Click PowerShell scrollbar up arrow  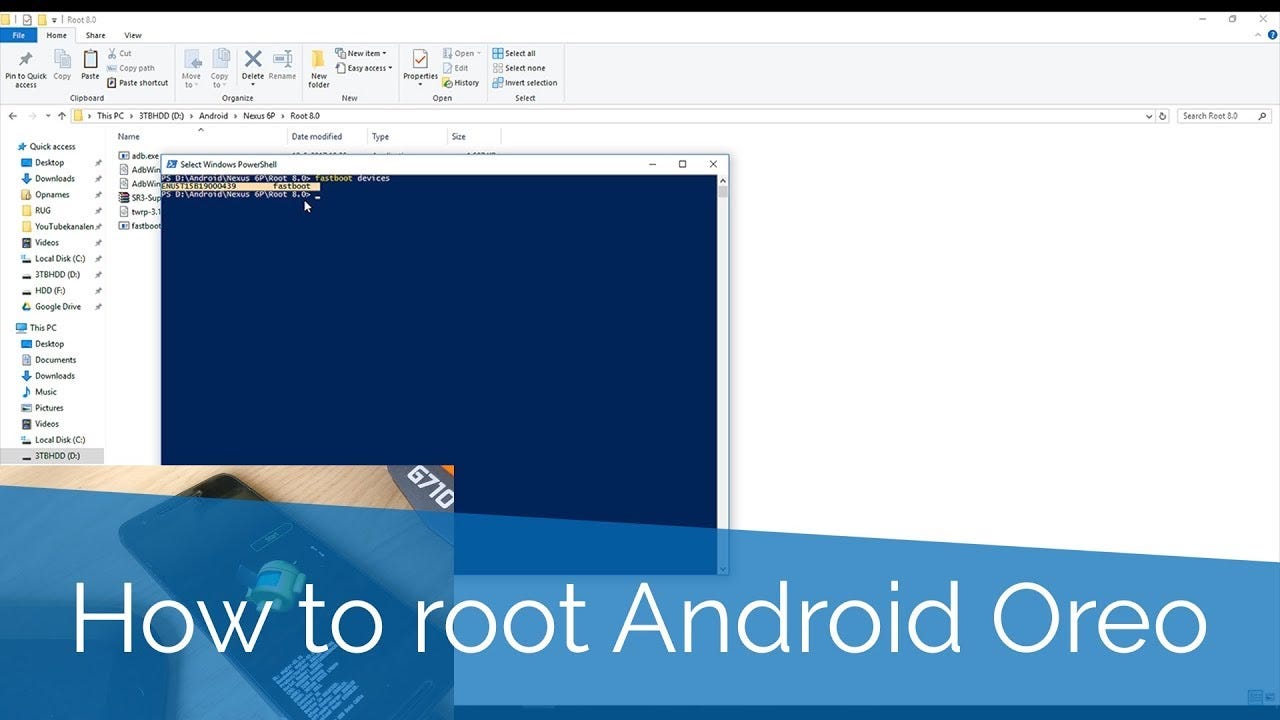723,180
